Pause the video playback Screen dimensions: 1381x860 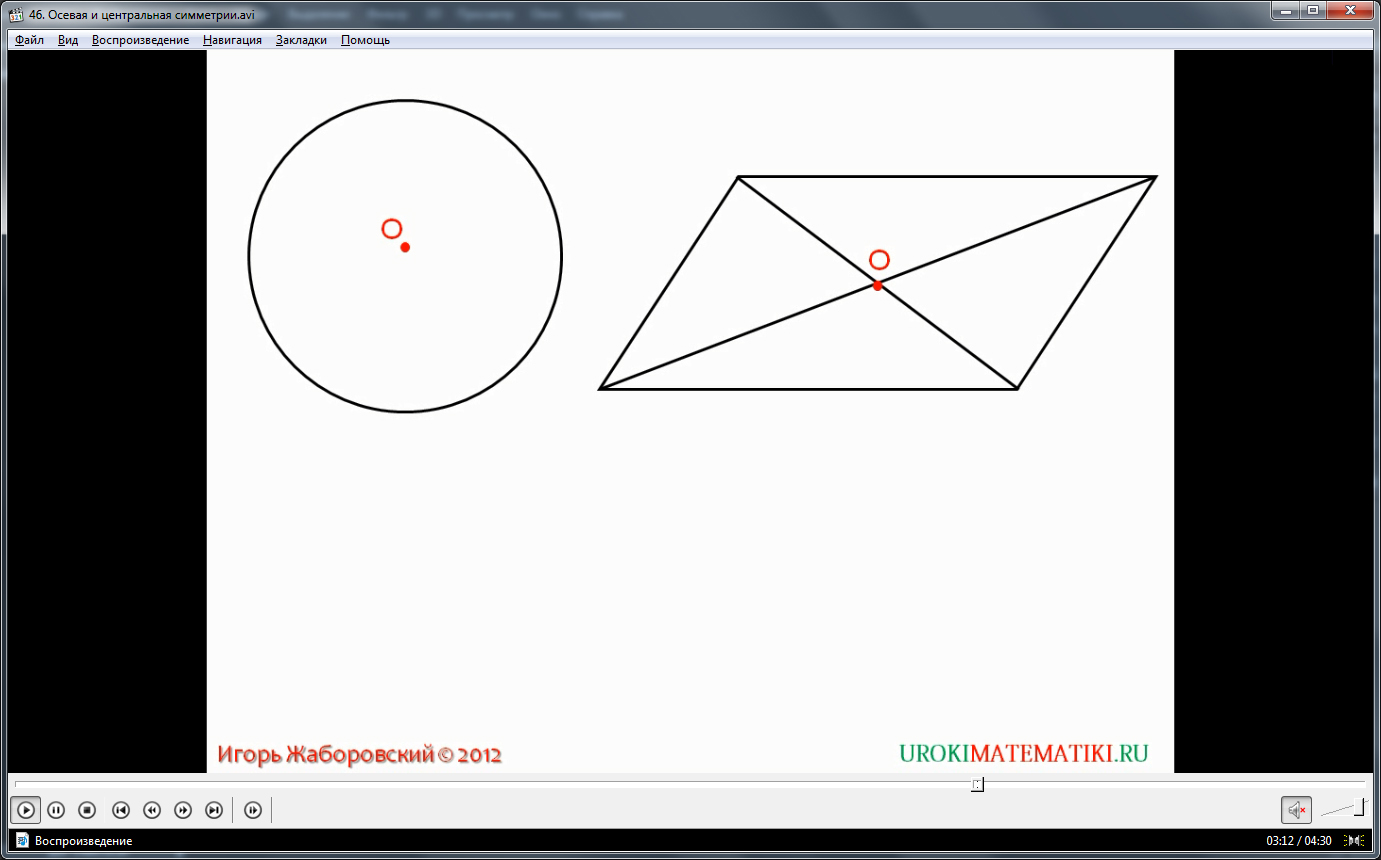tap(56, 810)
